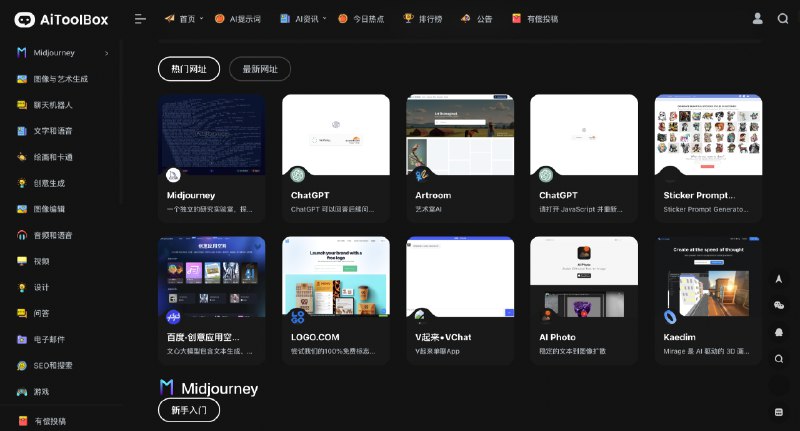Viewport: 800px width, 431px height.
Task: Select the 聊天机器人 sidebar icon
Action: pos(21,105)
